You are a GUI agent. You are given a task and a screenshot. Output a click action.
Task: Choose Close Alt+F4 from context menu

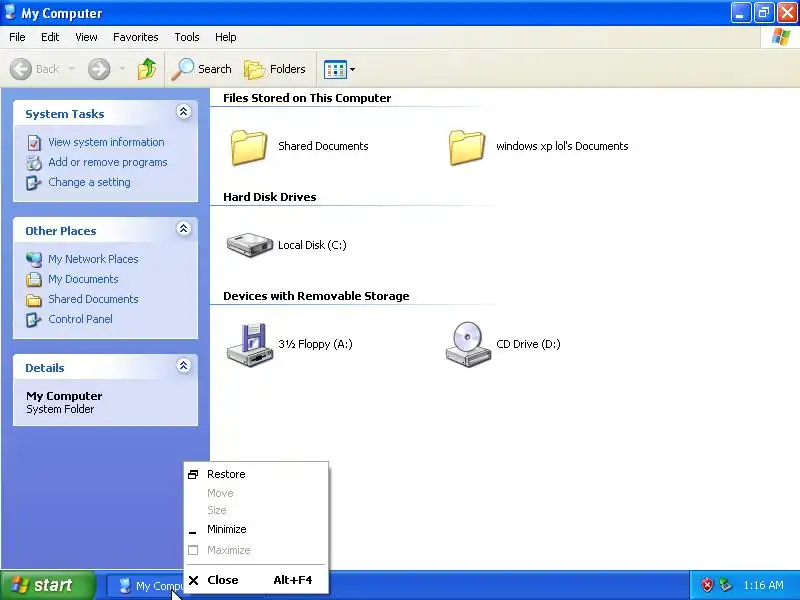[256, 580]
